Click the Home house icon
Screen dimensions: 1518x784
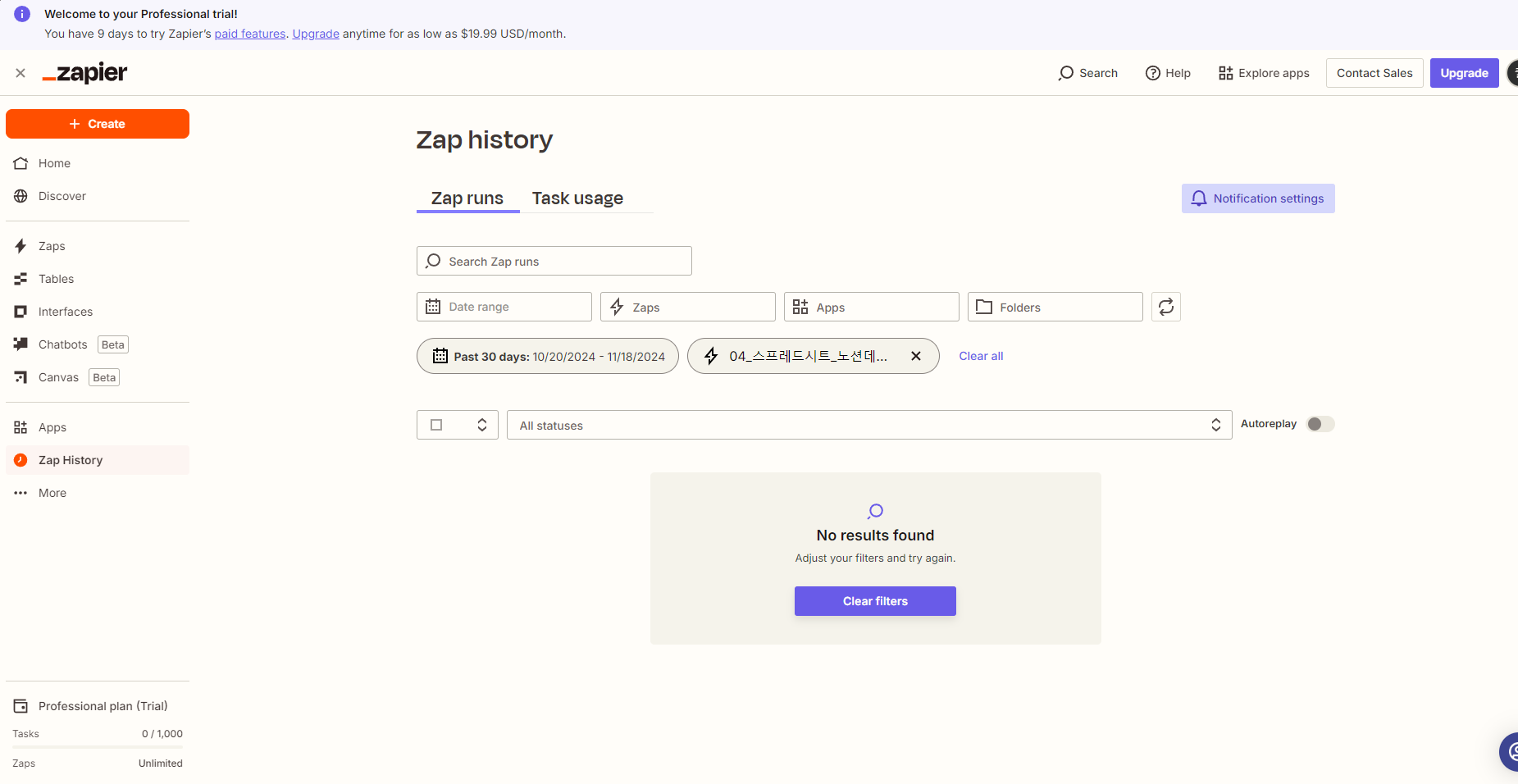click(21, 163)
